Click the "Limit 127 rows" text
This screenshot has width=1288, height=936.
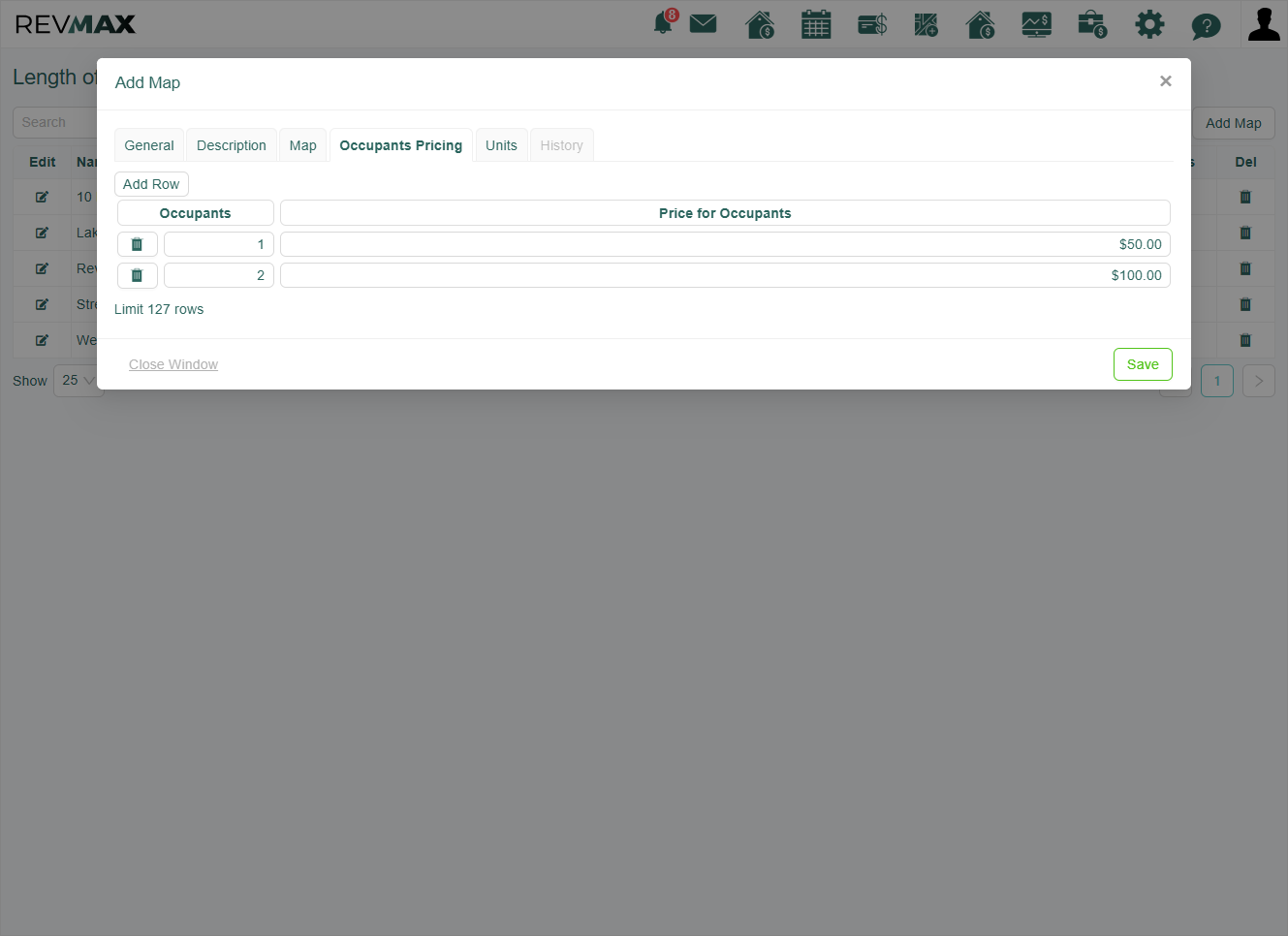point(159,309)
